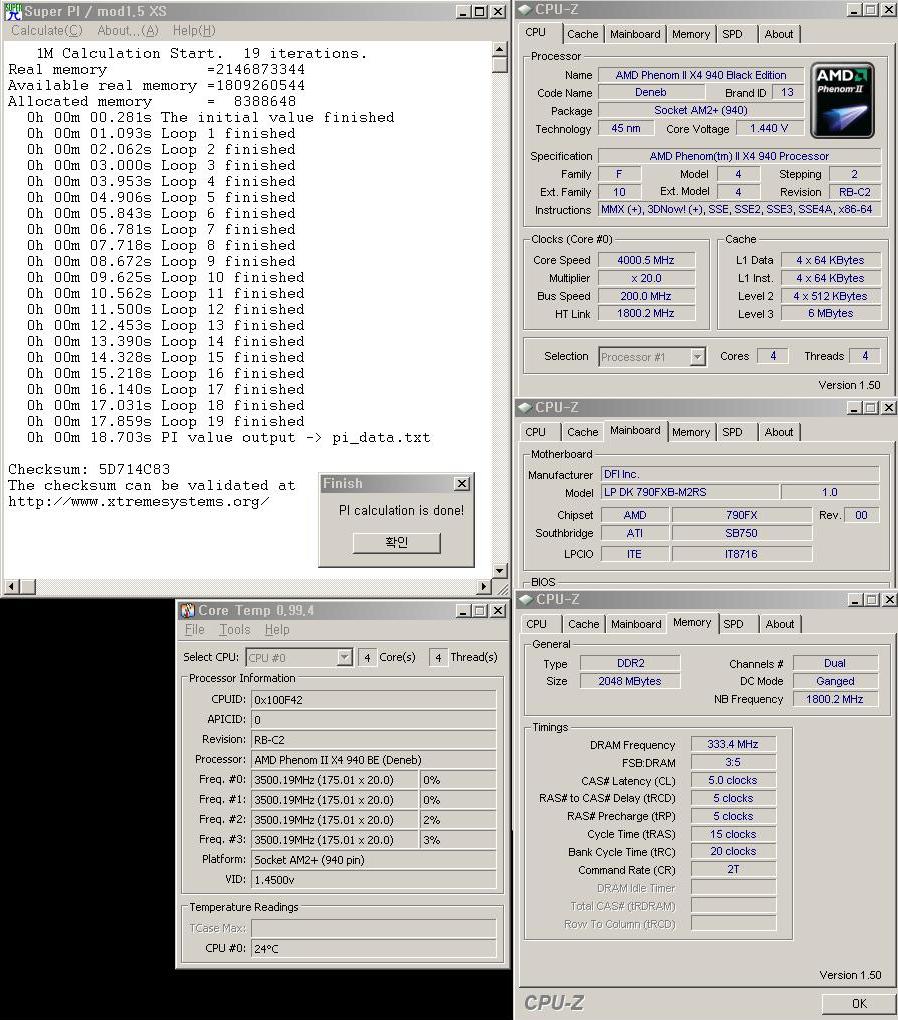Screen dimensions: 898x1020
Task: Click the motherboard model LP DK 790FXB-M2RS
Action: [690, 492]
